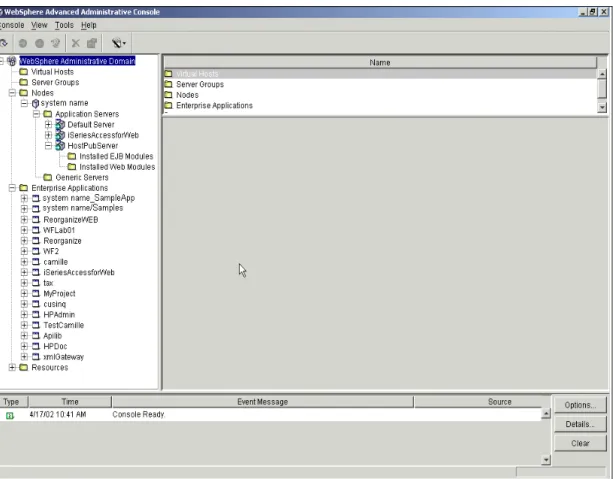Click Enterprise Applications folder icon in Name list

pyautogui.click(x=168, y=106)
